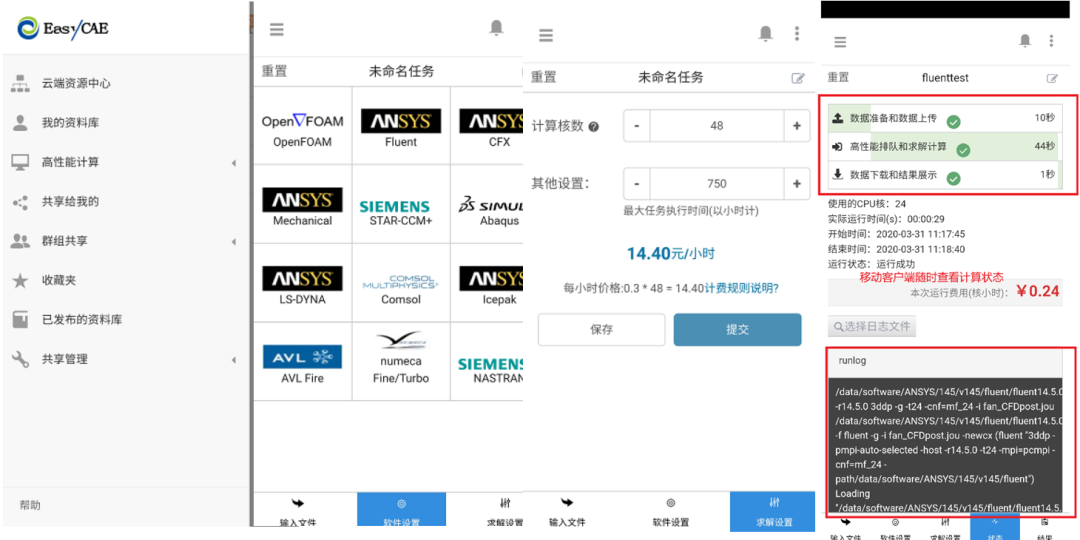Switch to 软件设置 tab on solver settings screen

670,511
